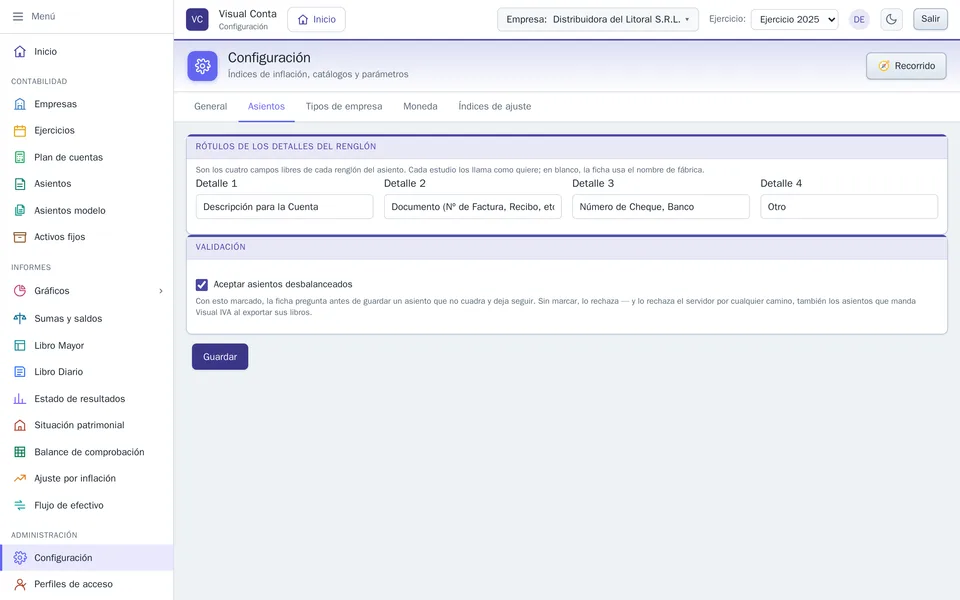The height and width of the screenshot is (600, 960).
Task: Open Empresas label in sidebar
Action: pyautogui.click(x=56, y=104)
